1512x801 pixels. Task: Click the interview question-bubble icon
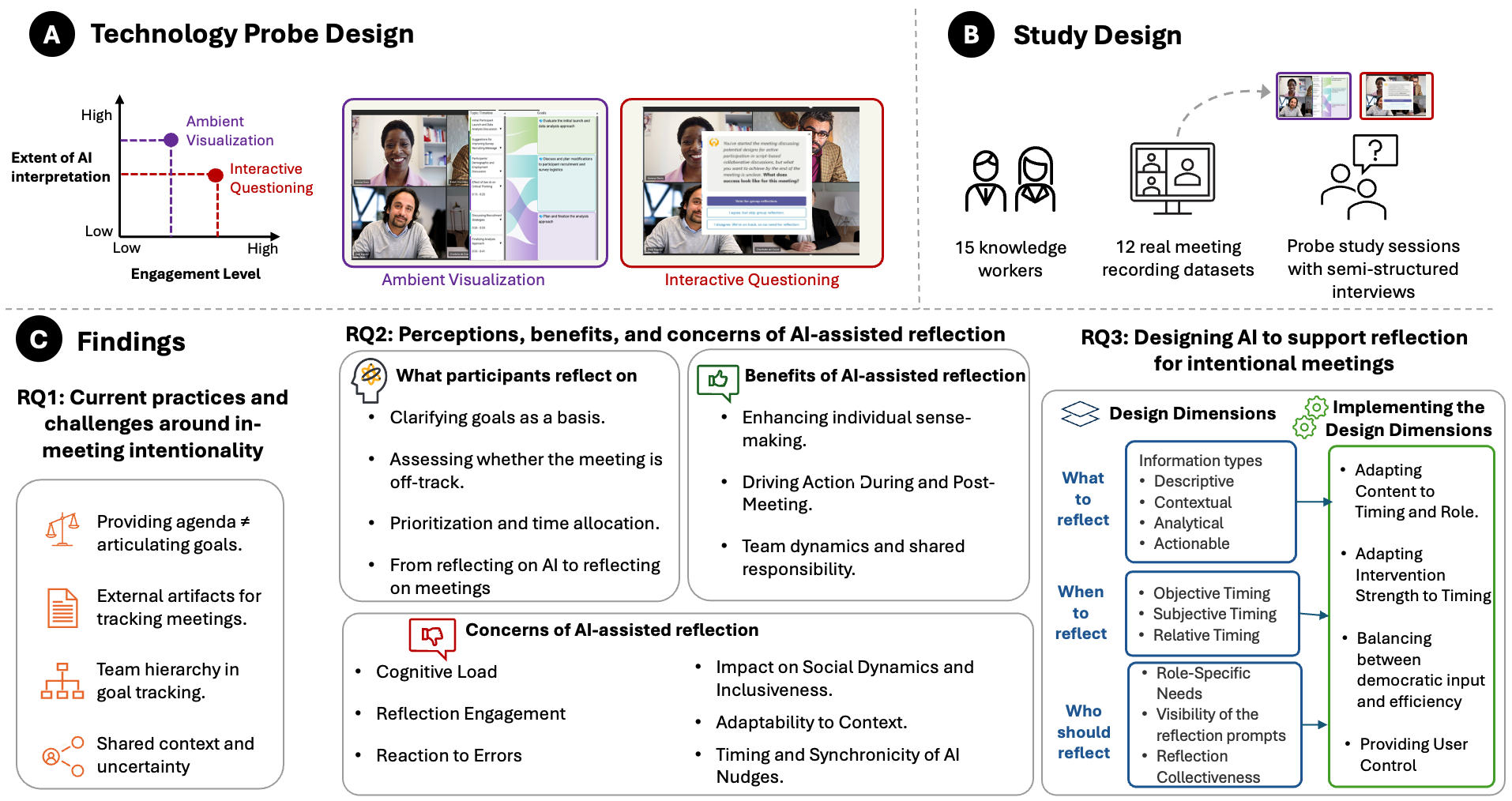pyautogui.click(x=1360, y=177)
